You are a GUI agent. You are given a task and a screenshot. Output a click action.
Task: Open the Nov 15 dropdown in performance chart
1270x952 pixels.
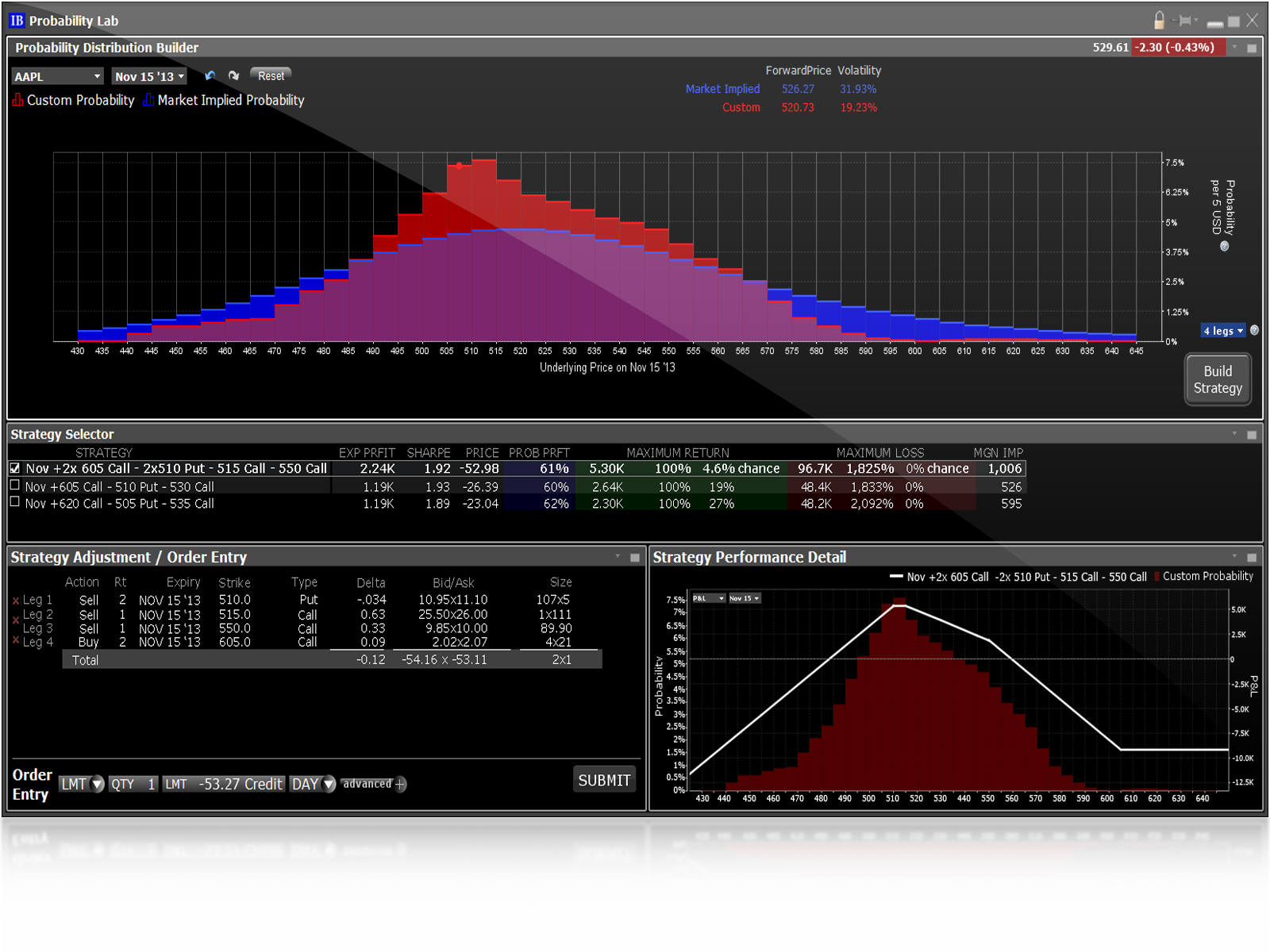pos(745,598)
